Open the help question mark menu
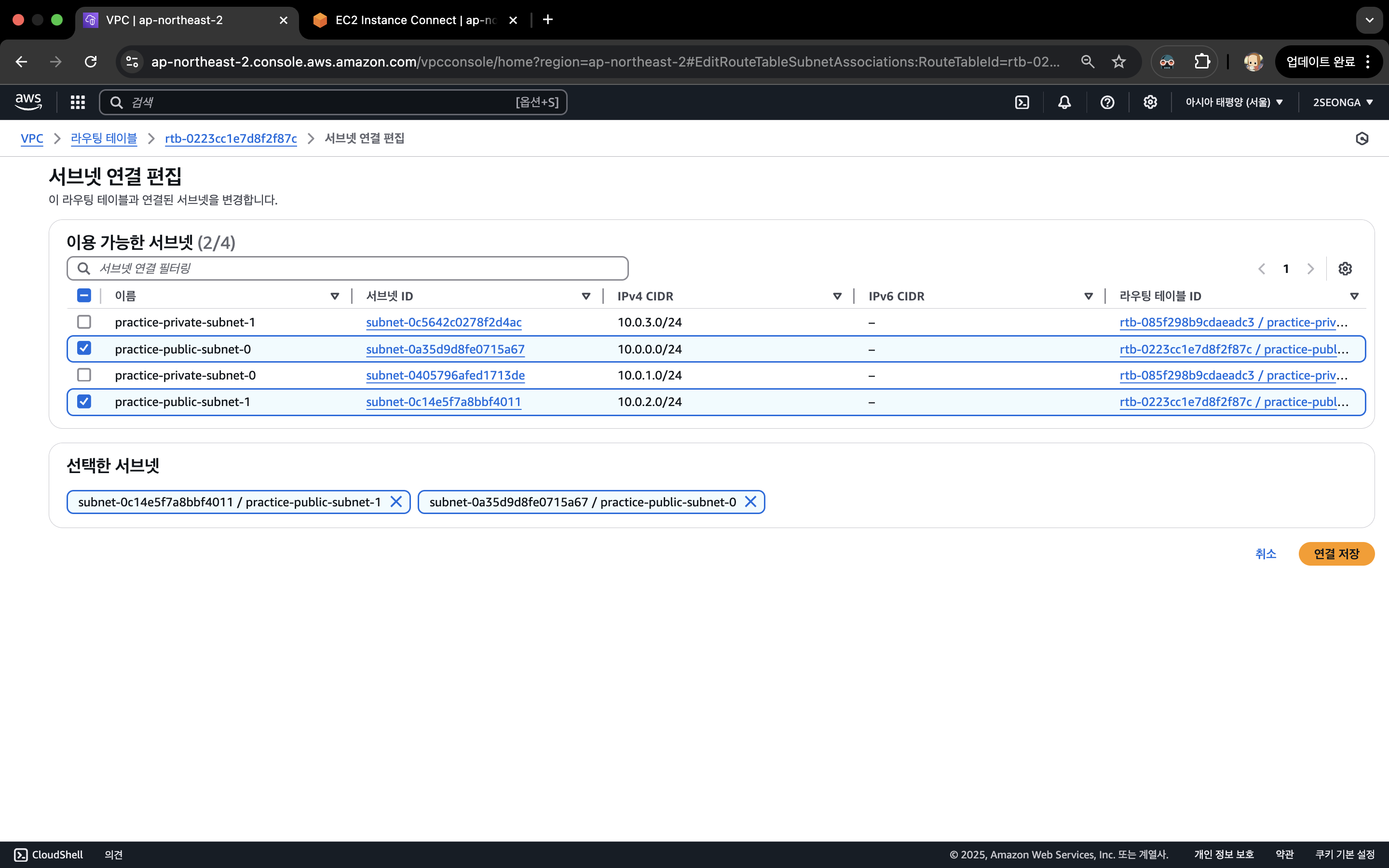1389x868 pixels. 1107,102
